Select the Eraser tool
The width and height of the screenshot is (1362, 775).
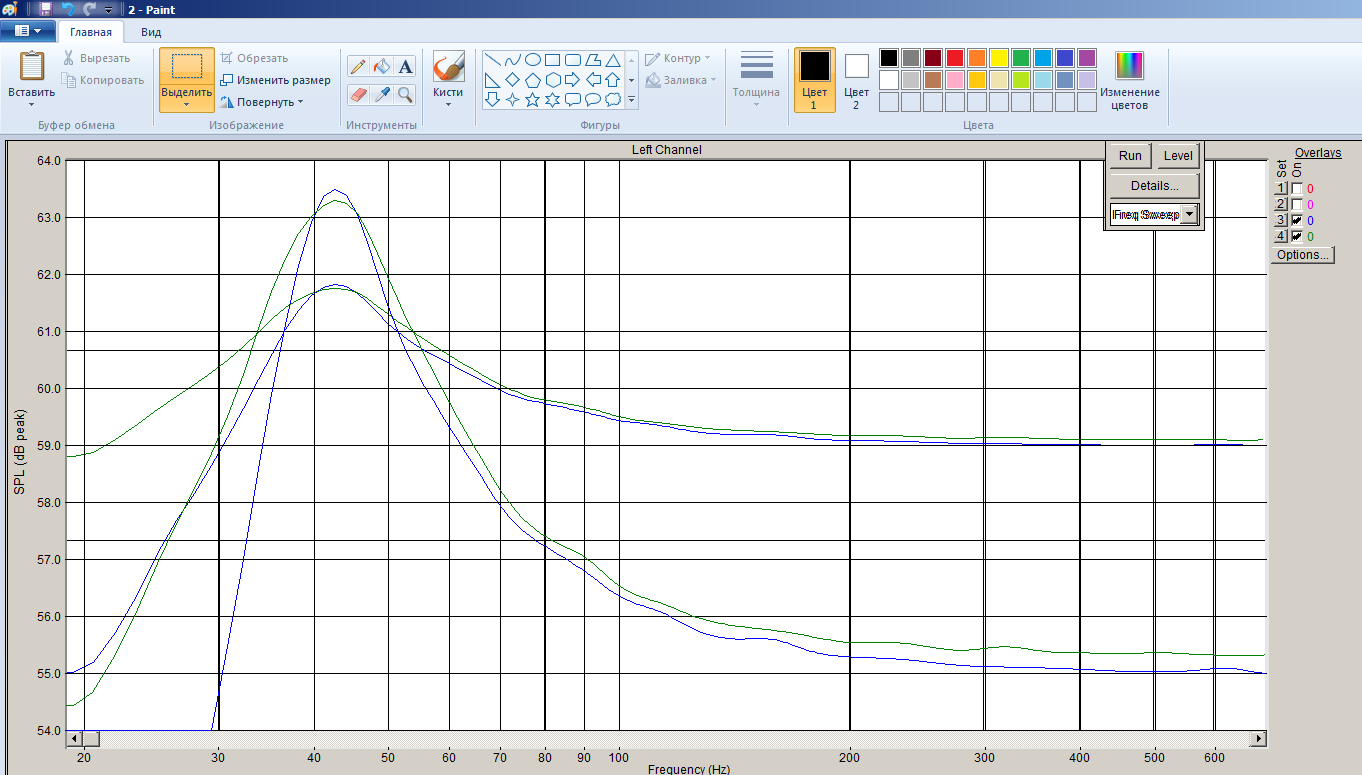tap(358, 94)
